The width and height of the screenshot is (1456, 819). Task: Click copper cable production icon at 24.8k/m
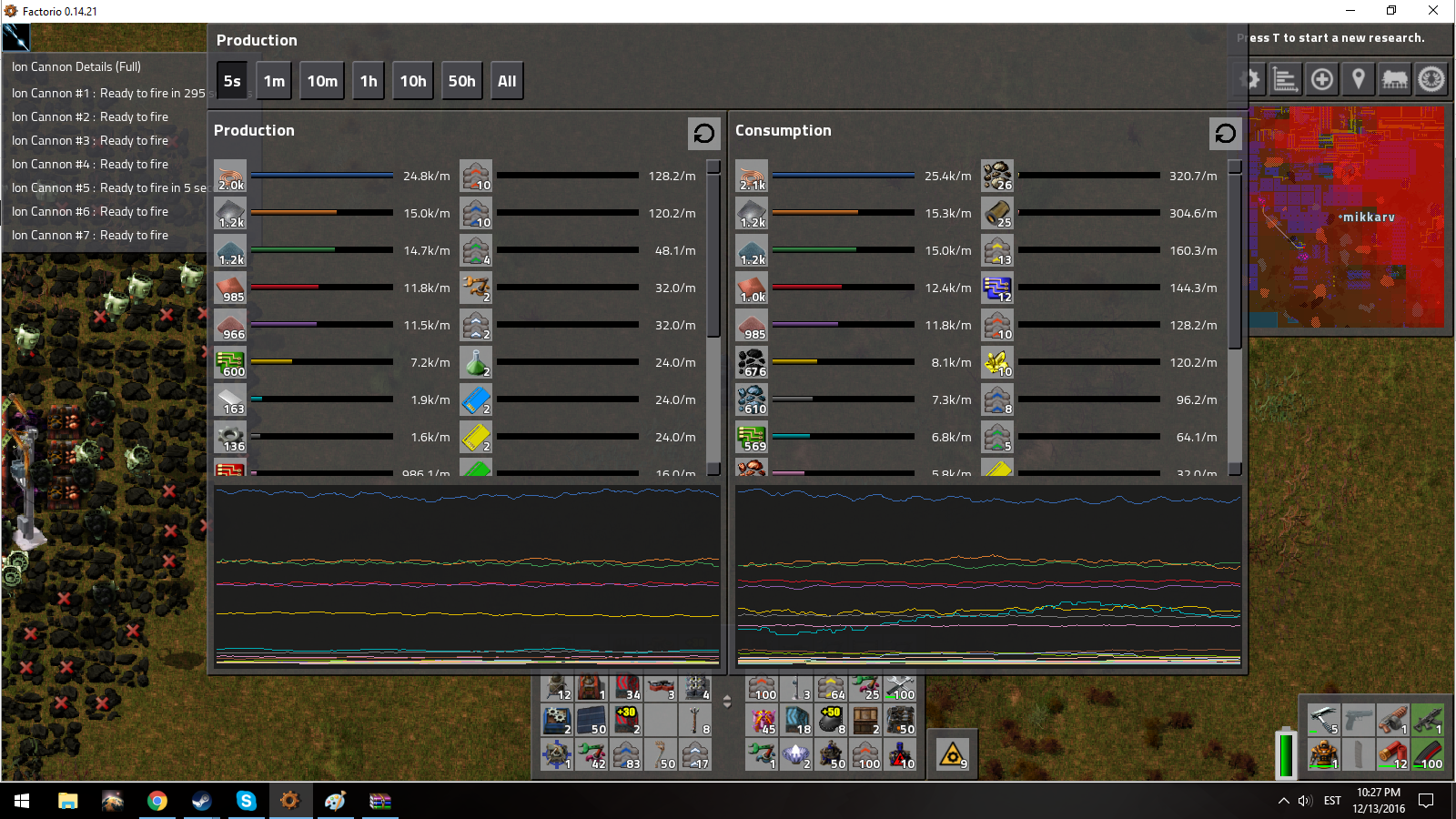coord(230,176)
